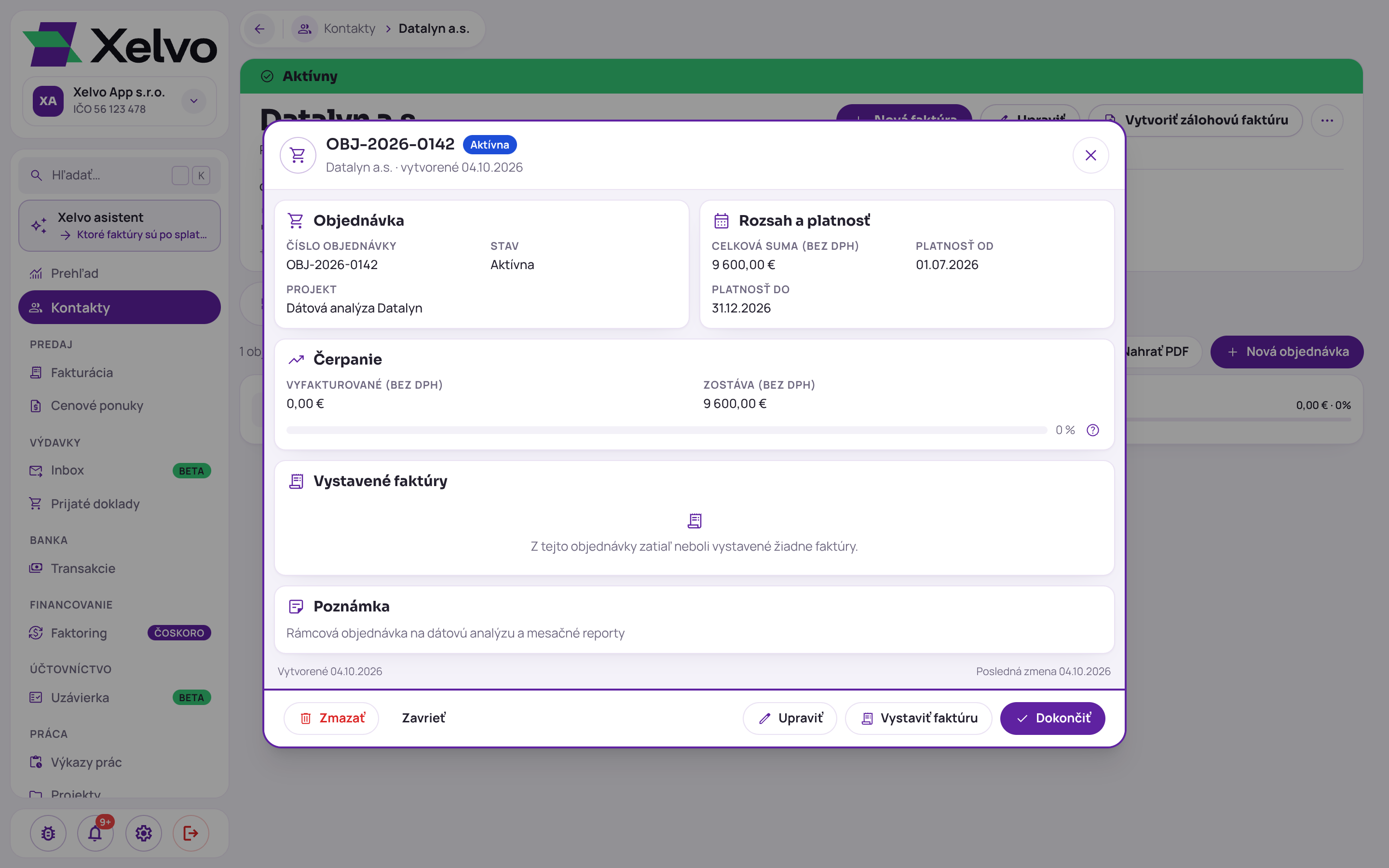
Task: Open Uzávierka in the sidebar
Action: (x=120, y=697)
